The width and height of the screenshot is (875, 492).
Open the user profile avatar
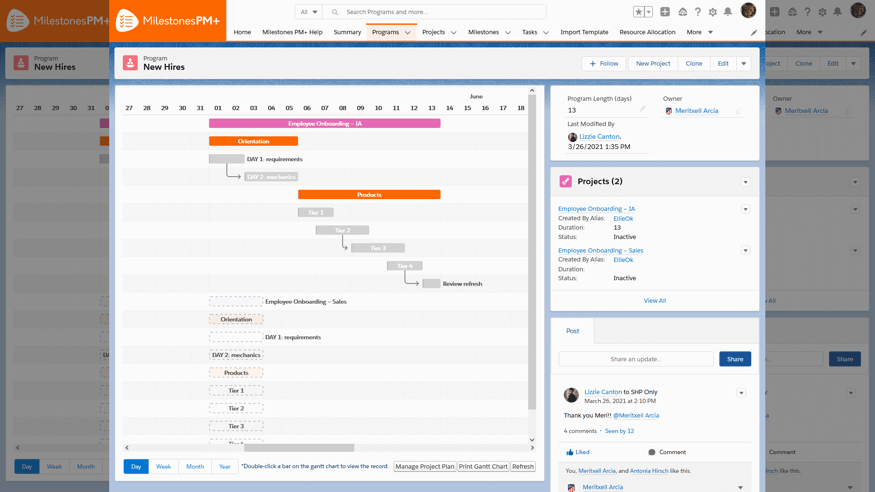(x=748, y=11)
